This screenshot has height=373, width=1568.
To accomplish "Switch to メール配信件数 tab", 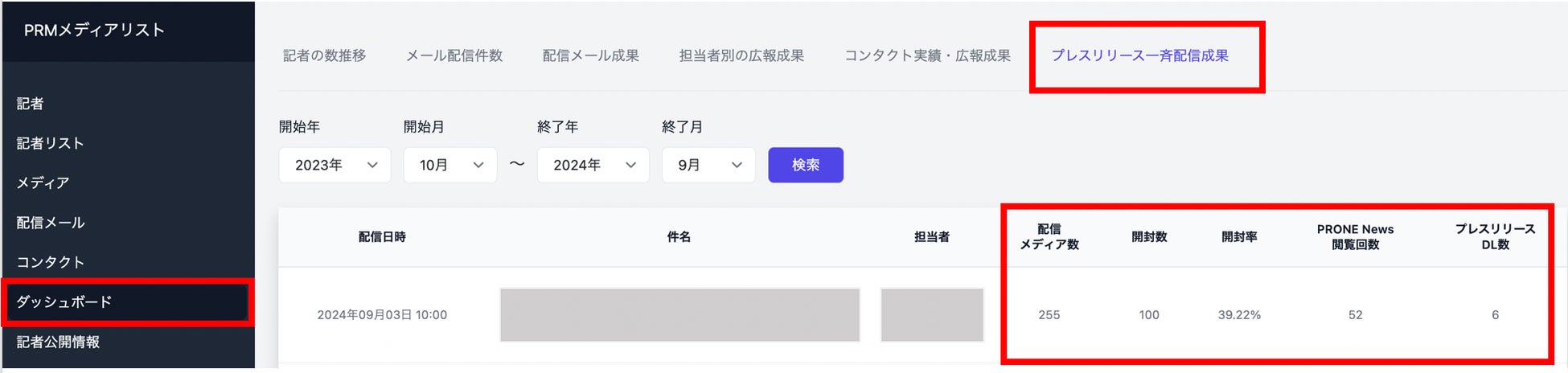I will pyautogui.click(x=454, y=55).
